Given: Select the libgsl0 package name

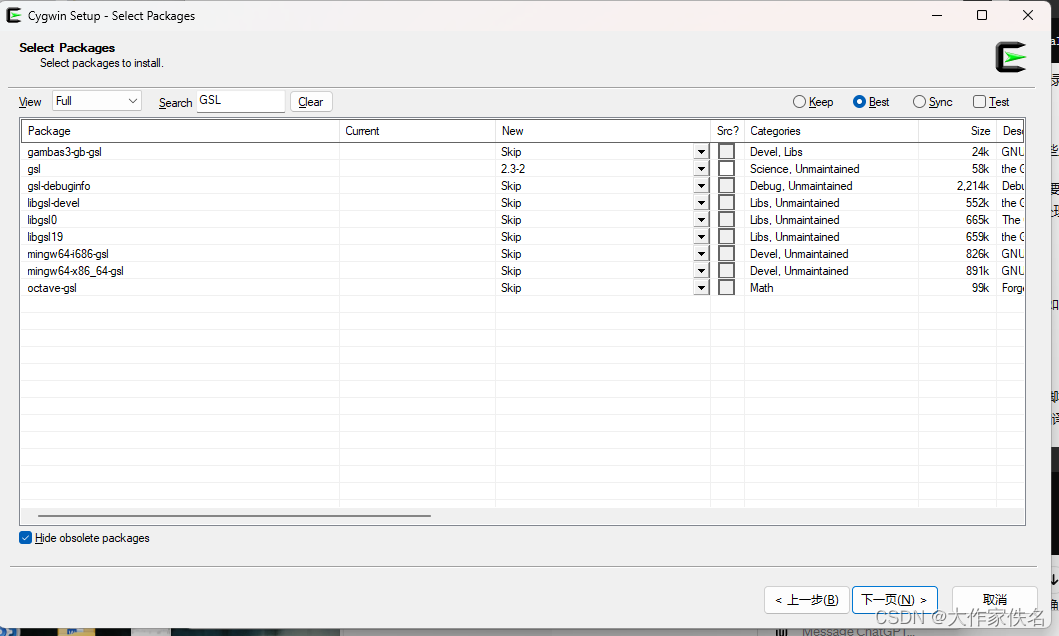Looking at the screenshot, I should pyautogui.click(x=42, y=219).
